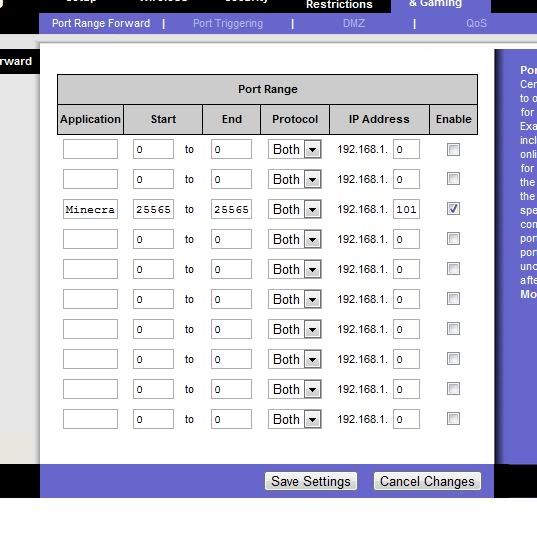
Task: Click the last row's IP address last-octet field
Action: pyautogui.click(x=406, y=419)
